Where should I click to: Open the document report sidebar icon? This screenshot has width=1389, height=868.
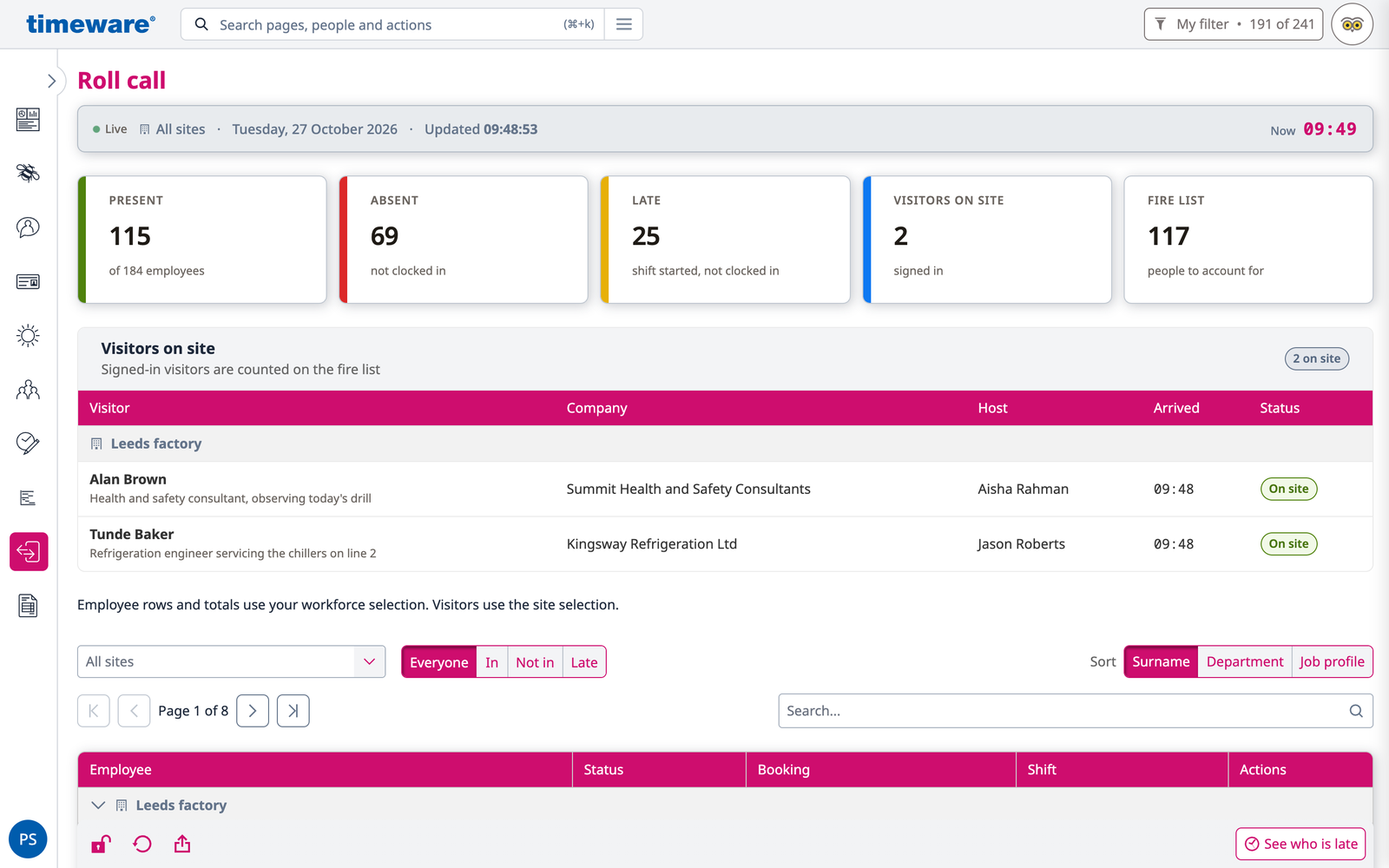pyautogui.click(x=28, y=606)
